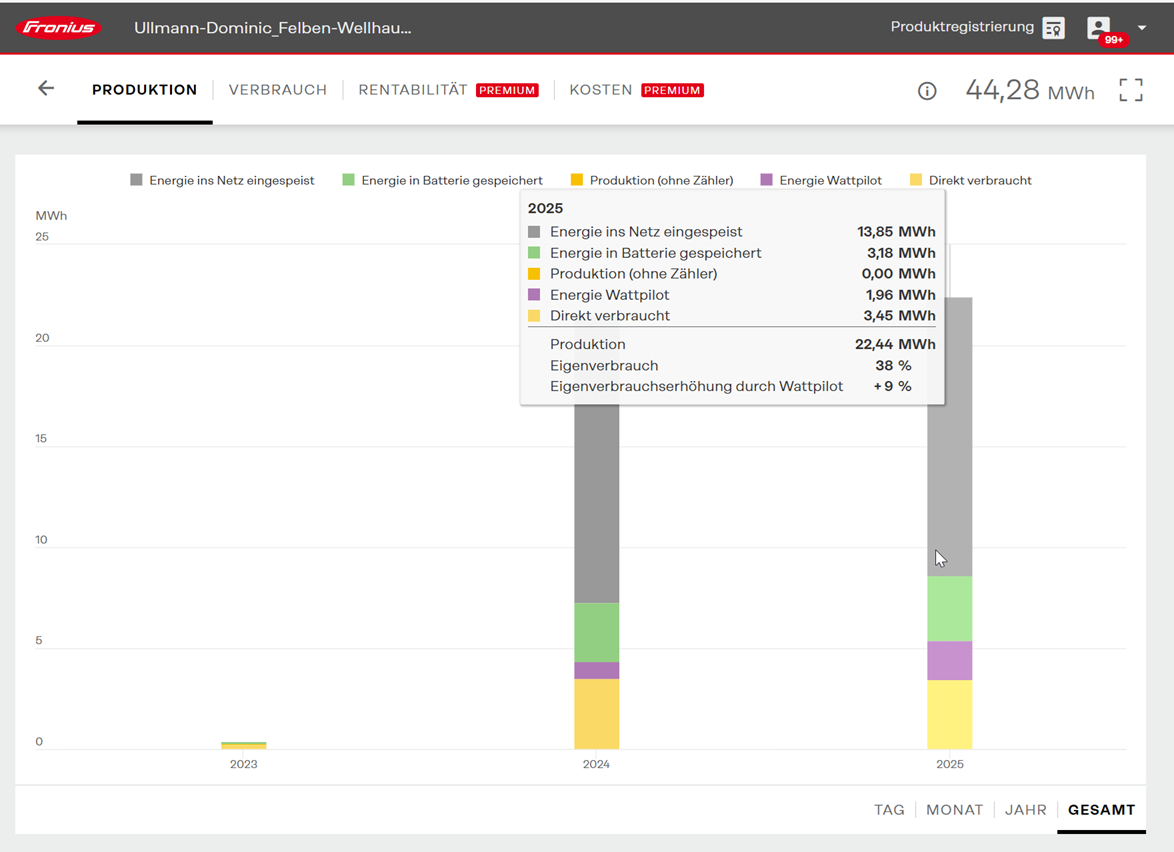Click the Fronius logo
This screenshot has width=1174, height=852.
click(x=59, y=28)
